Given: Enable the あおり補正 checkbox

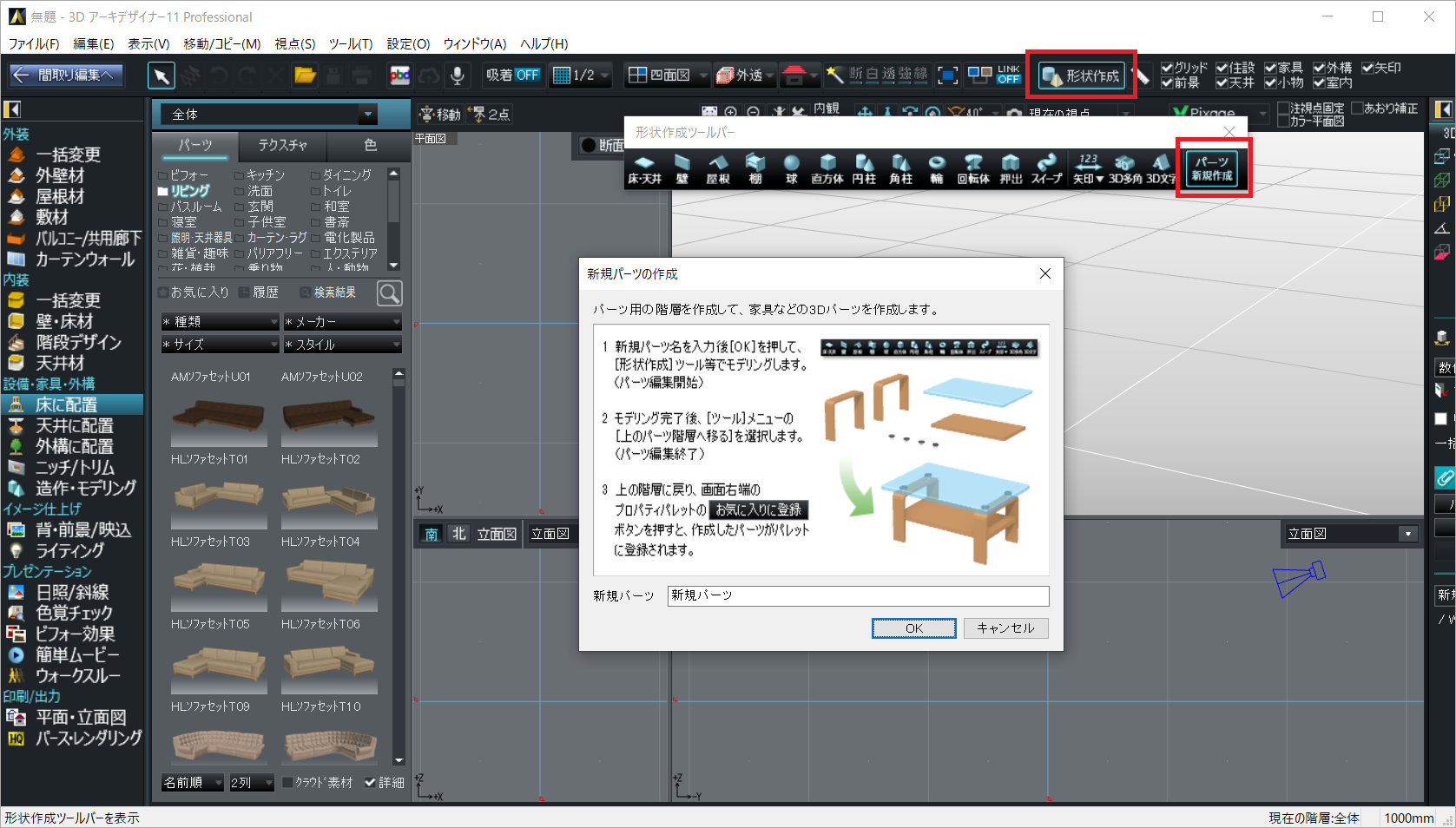Looking at the screenshot, I should (x=1357, y=108).
